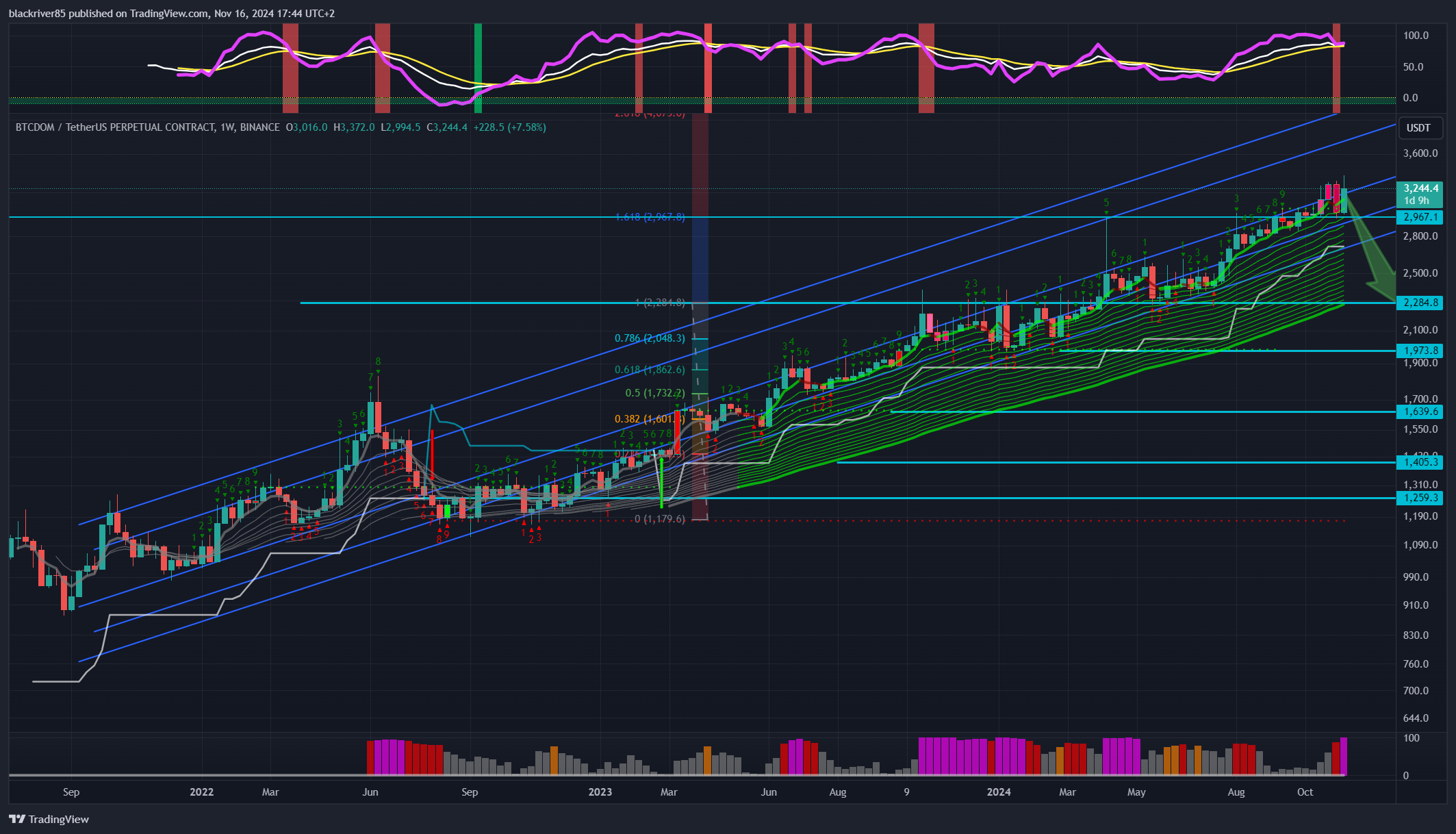The width and height of the screenshot is (1456, 834).
Task: Click the Oct label on the time axis
Action: [x=1305, y=792]
